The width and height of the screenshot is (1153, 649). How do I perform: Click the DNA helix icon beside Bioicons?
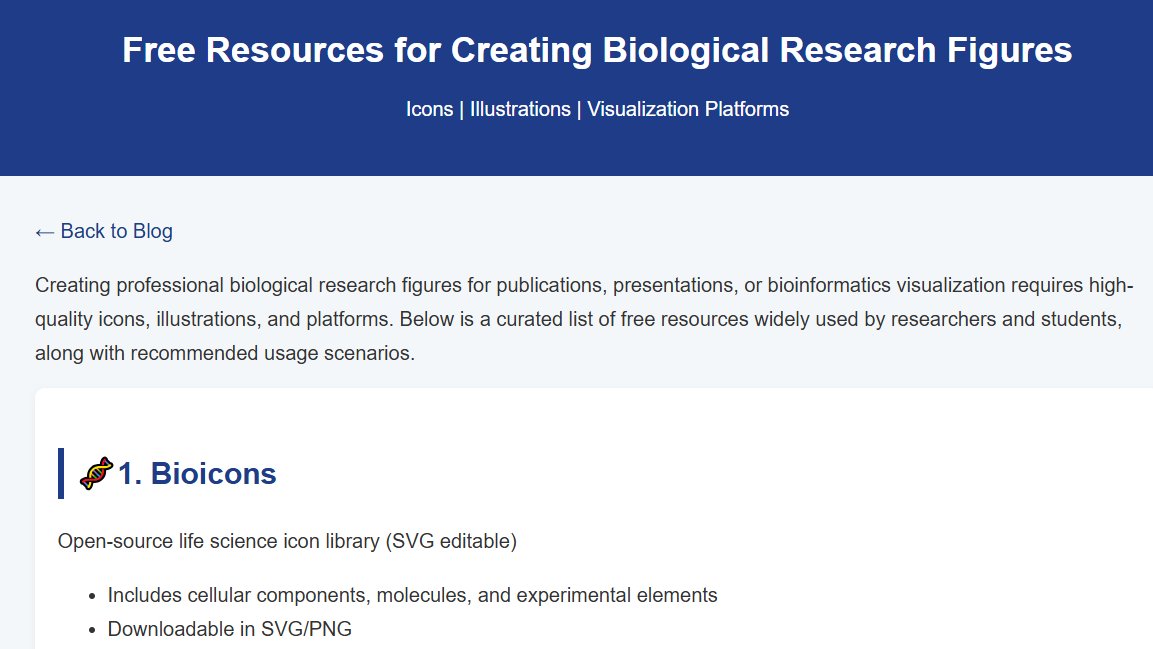coord(96,473)
